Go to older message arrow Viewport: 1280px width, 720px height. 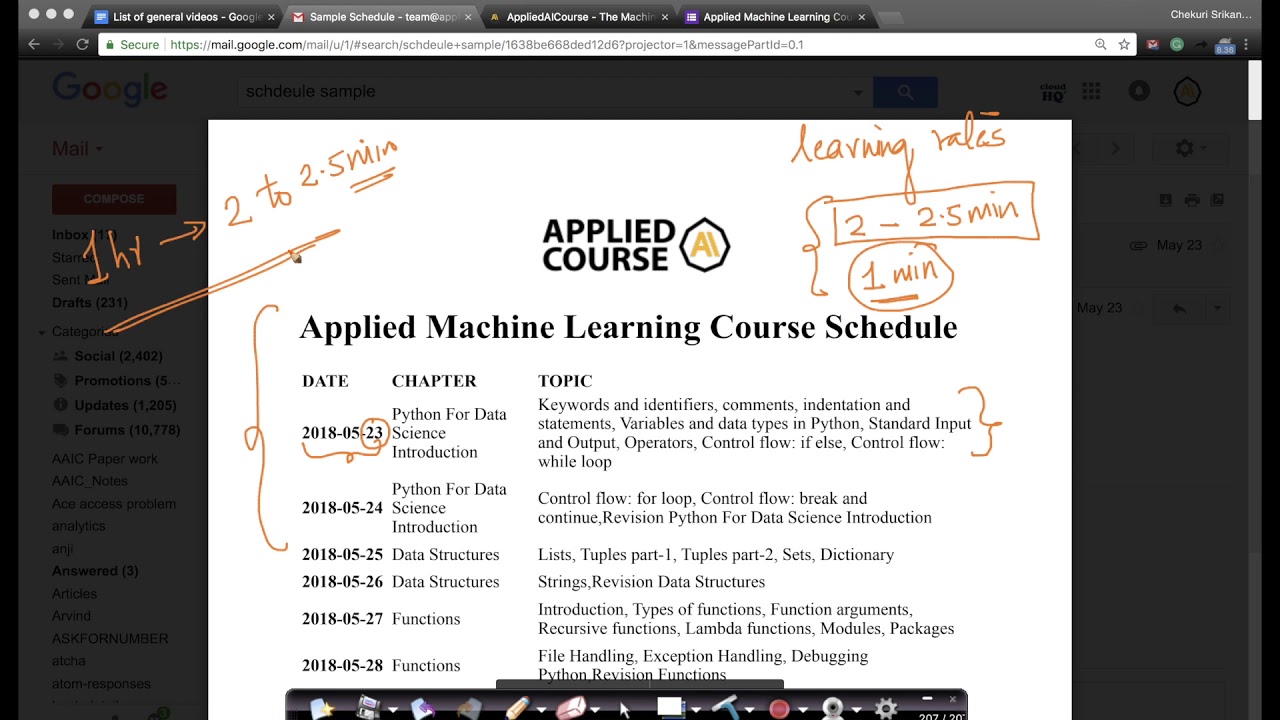pyautogui.click(x=1115, y=148)
